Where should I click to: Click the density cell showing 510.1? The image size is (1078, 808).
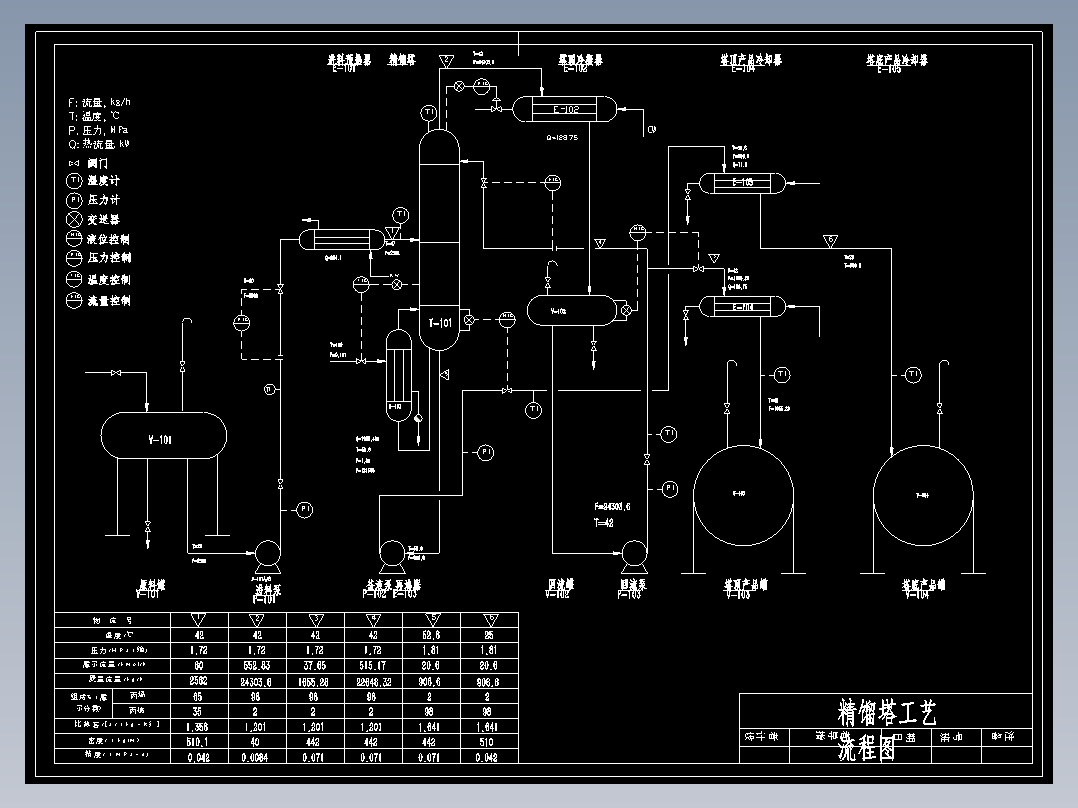coord(197,742)
